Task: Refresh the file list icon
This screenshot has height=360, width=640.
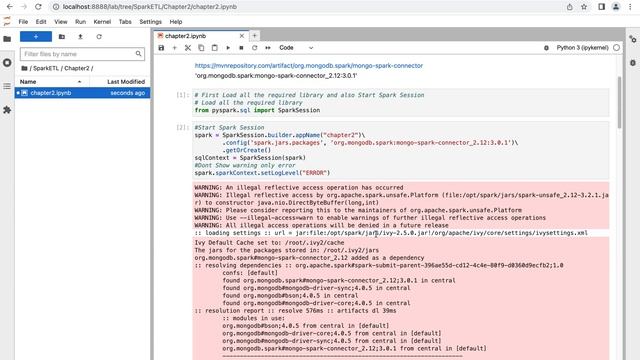Action: tap(99, 37)
